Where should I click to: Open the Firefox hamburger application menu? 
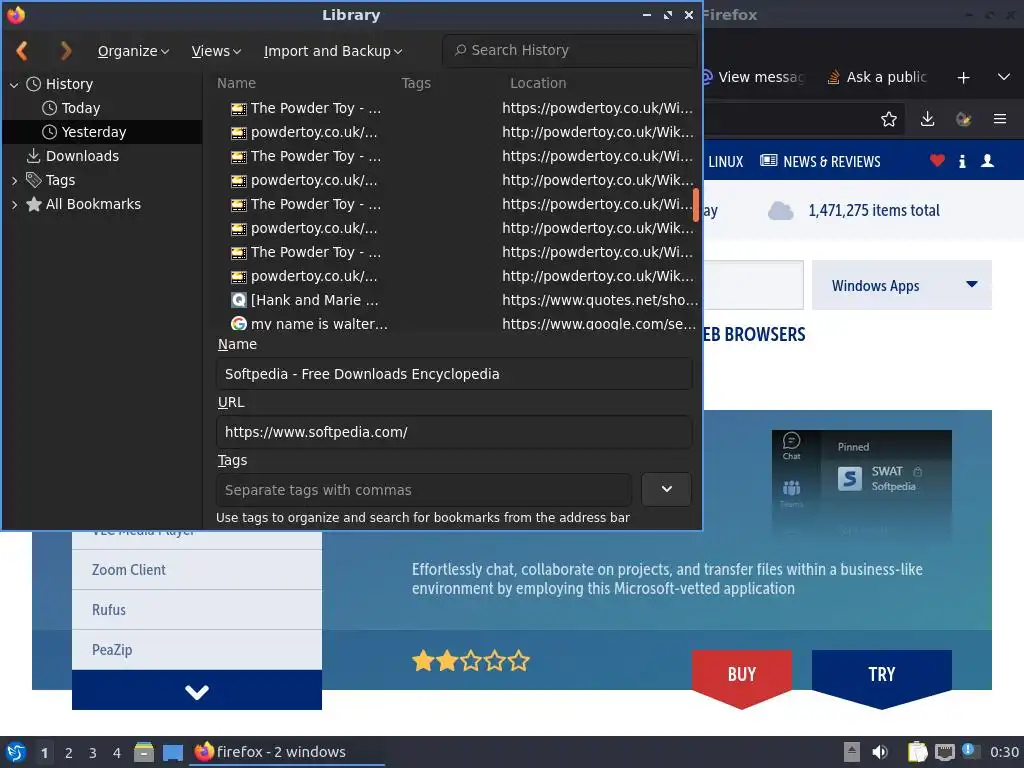(x=1000, y=119)
